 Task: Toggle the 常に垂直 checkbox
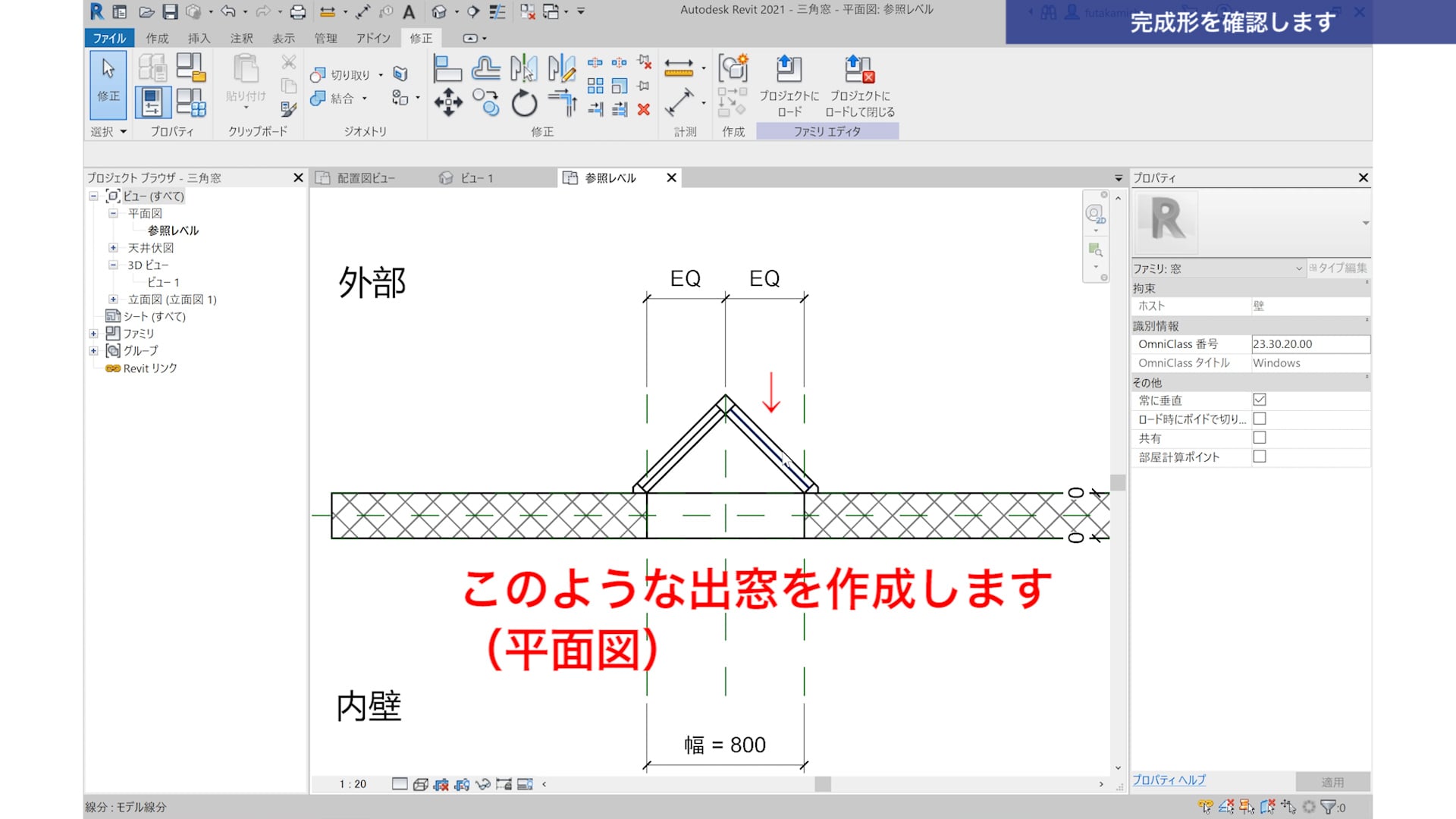tap(1260, 400)
